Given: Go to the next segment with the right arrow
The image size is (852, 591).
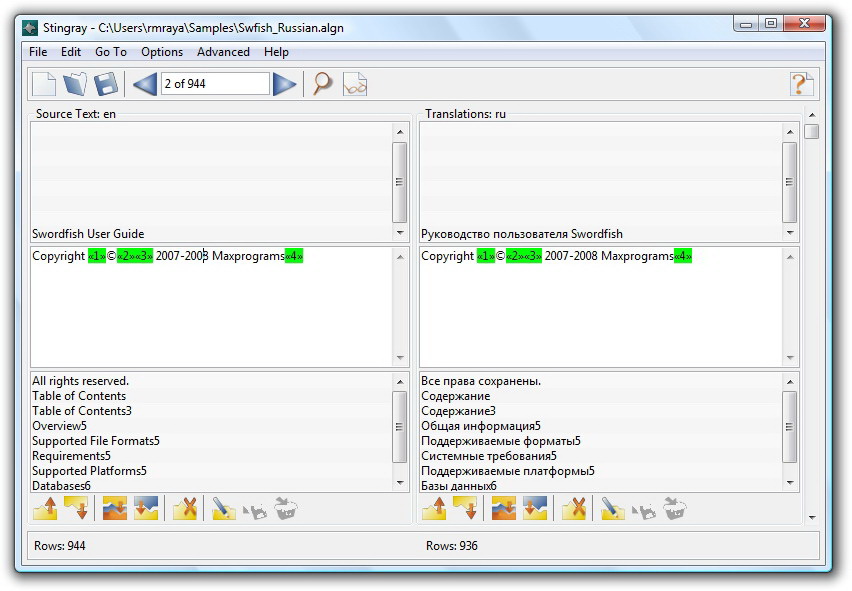Looking at the screenshot, I should pyautogui.click(x=284, y=84).
